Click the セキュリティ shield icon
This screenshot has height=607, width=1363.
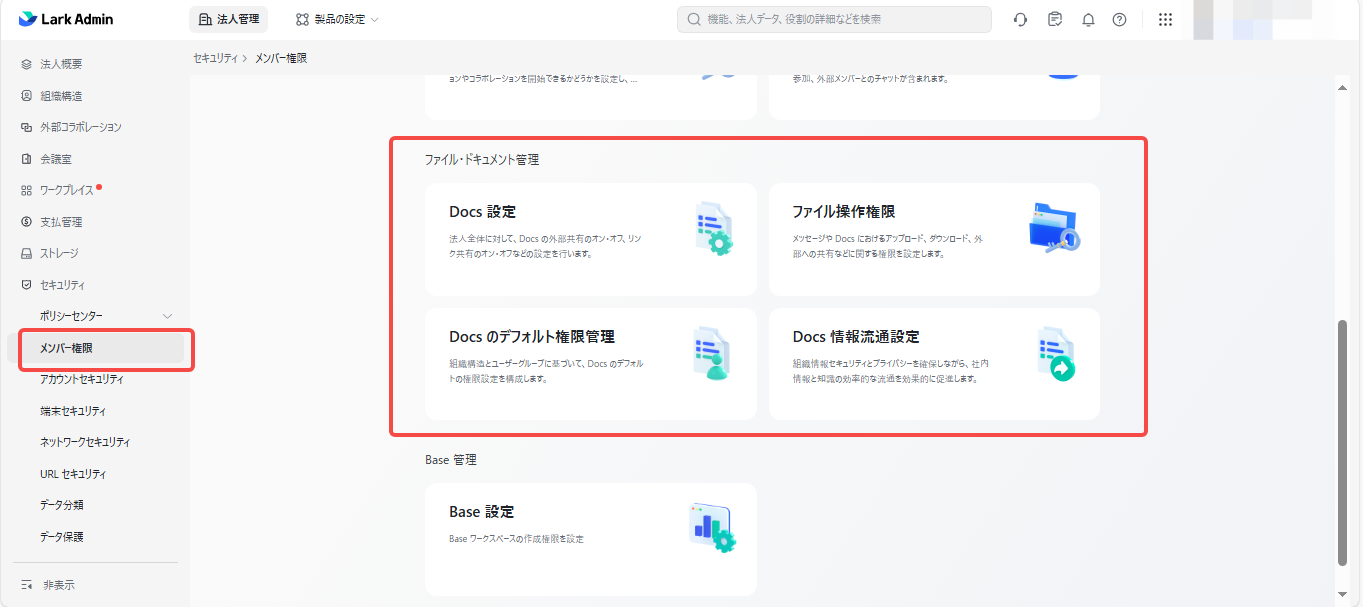tap(27, 285)
